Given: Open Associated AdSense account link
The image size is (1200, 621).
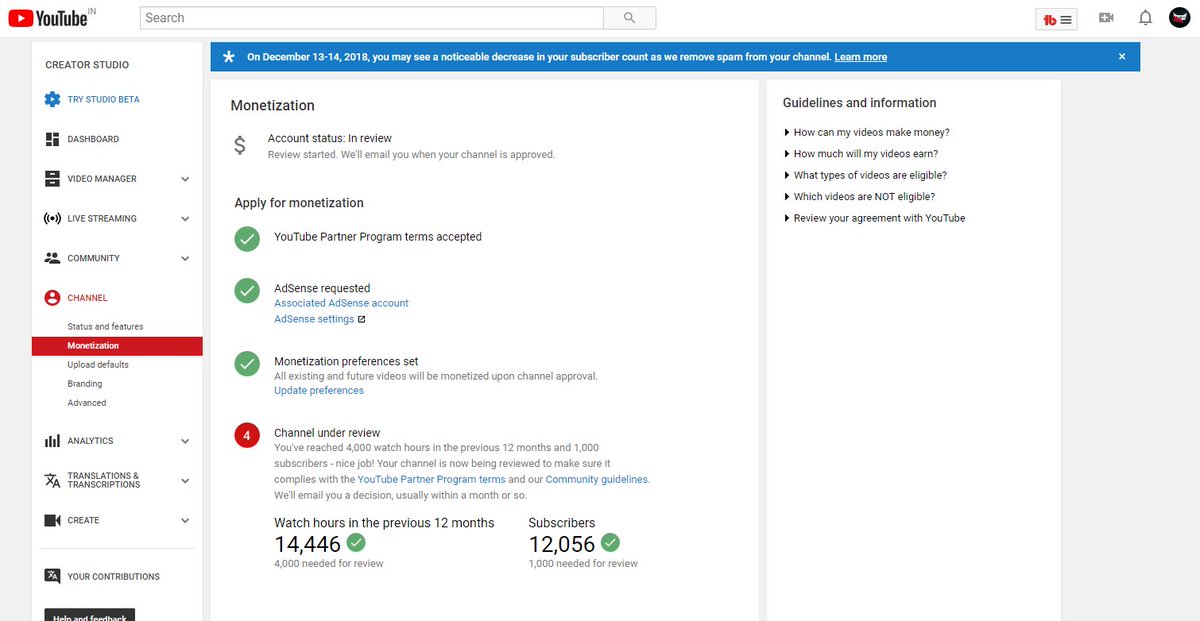Looking at the screenshot, I should [341, 303].
